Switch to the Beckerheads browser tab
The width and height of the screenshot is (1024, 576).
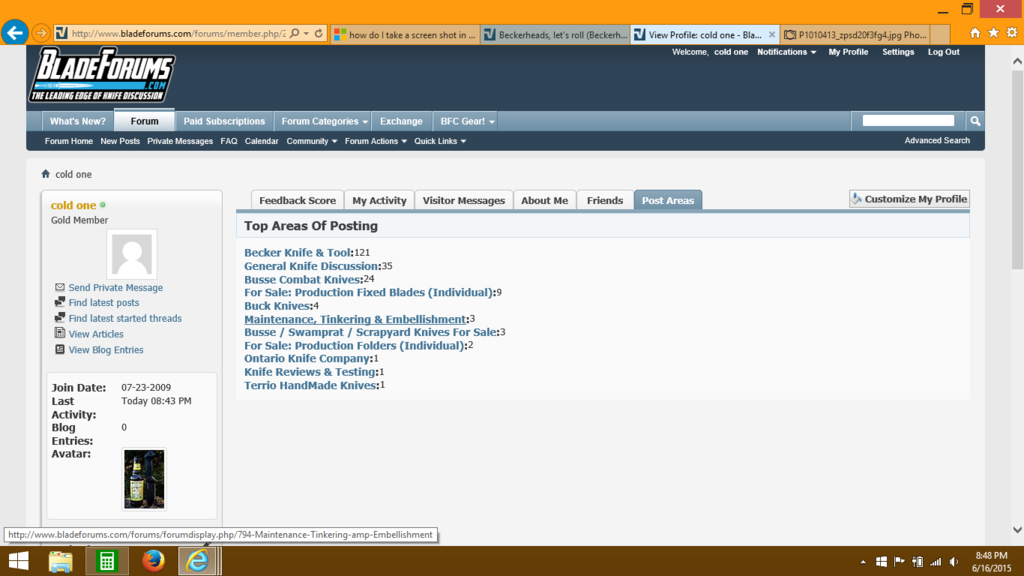pos(556,35)
